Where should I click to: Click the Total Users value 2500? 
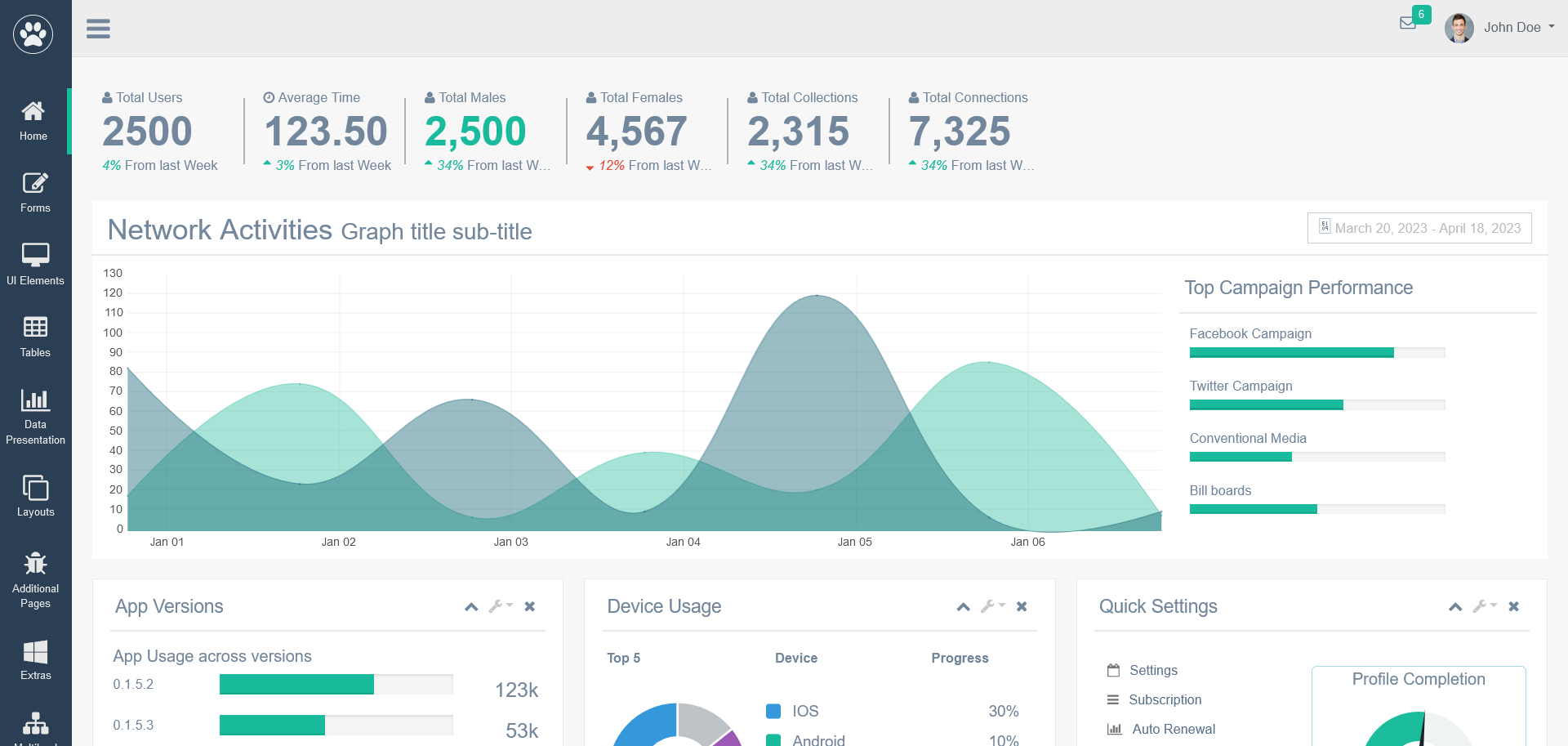pyautogui.click(x=147, y=132)
